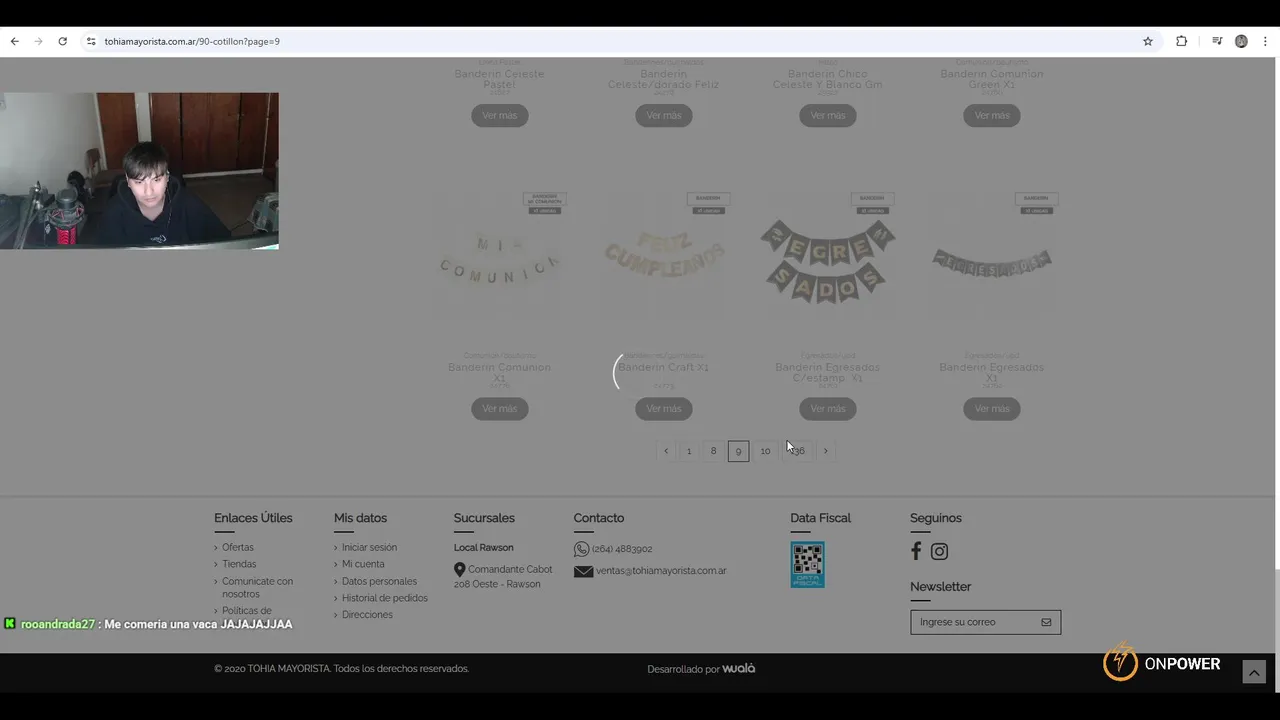This screenshot has width=1280, height=720.
Task: Open the Tiendas link in footer
Action: 239,564
